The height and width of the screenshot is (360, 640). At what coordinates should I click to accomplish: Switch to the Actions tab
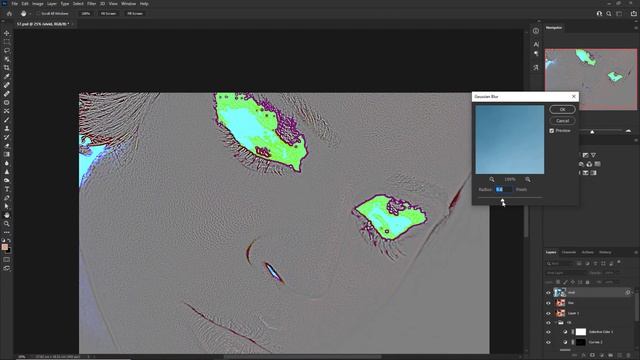pyautogui.click(x=587, y=253)
